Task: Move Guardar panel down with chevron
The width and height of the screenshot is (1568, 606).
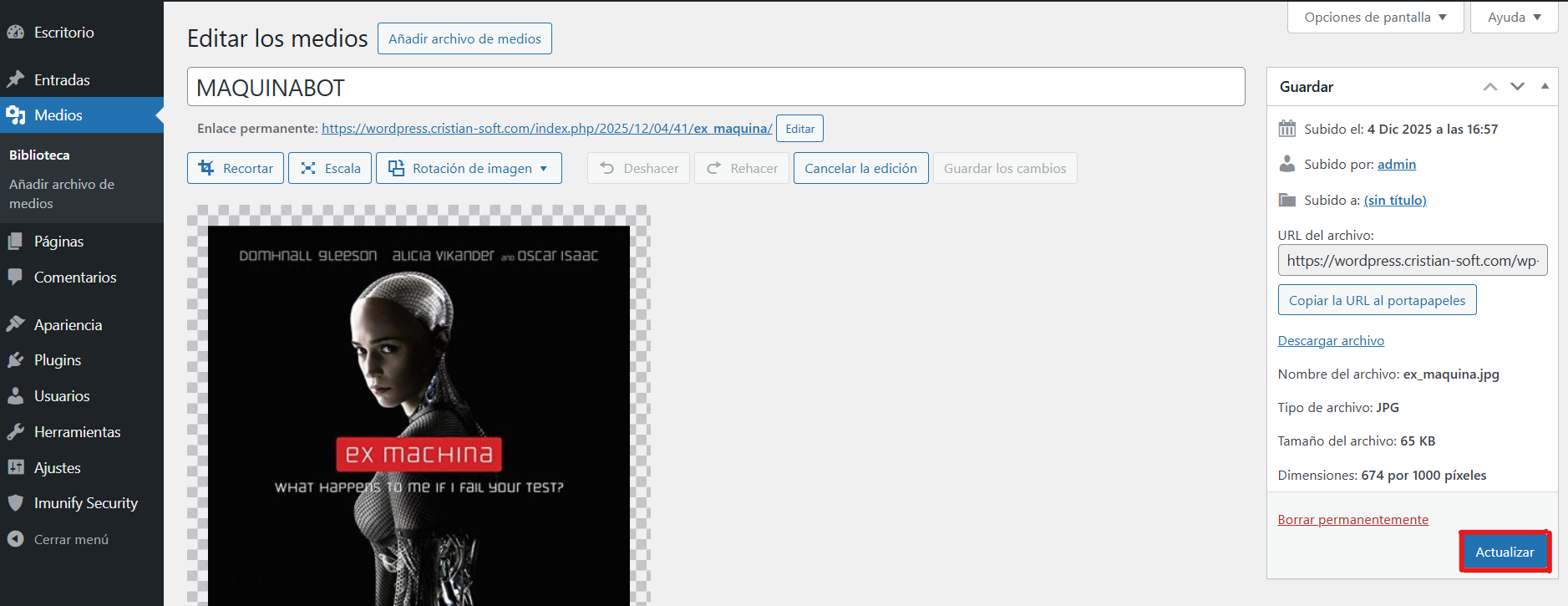Action: pyautogui.click(x=1517, y=86)
